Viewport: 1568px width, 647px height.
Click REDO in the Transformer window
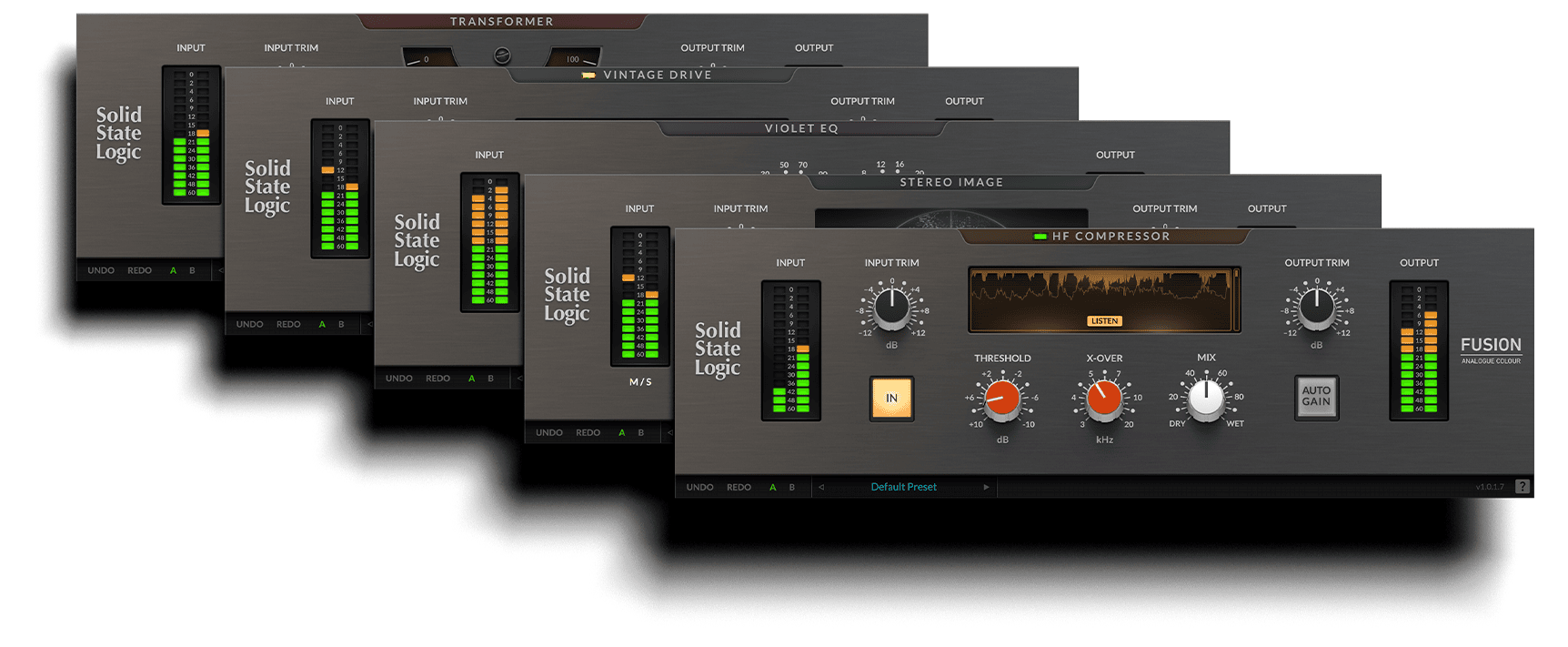139,270
